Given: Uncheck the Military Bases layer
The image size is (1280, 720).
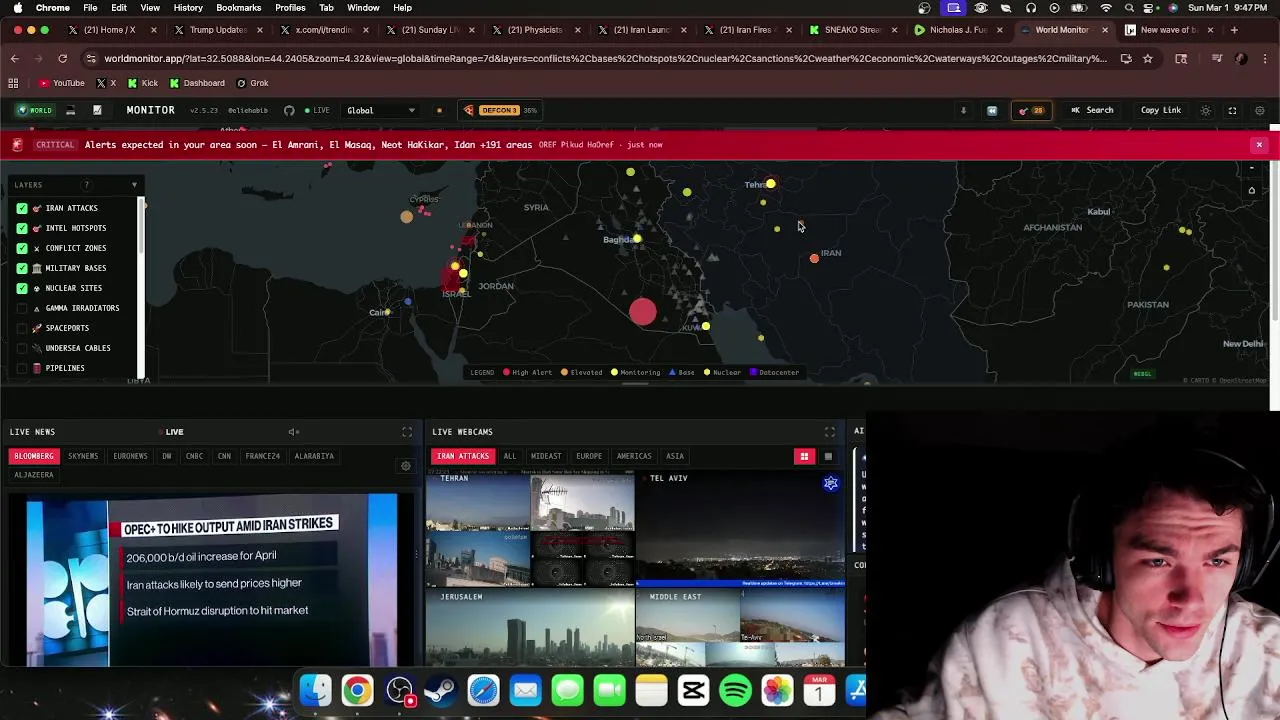Looking at the screenshot, I should pos(22,268).
